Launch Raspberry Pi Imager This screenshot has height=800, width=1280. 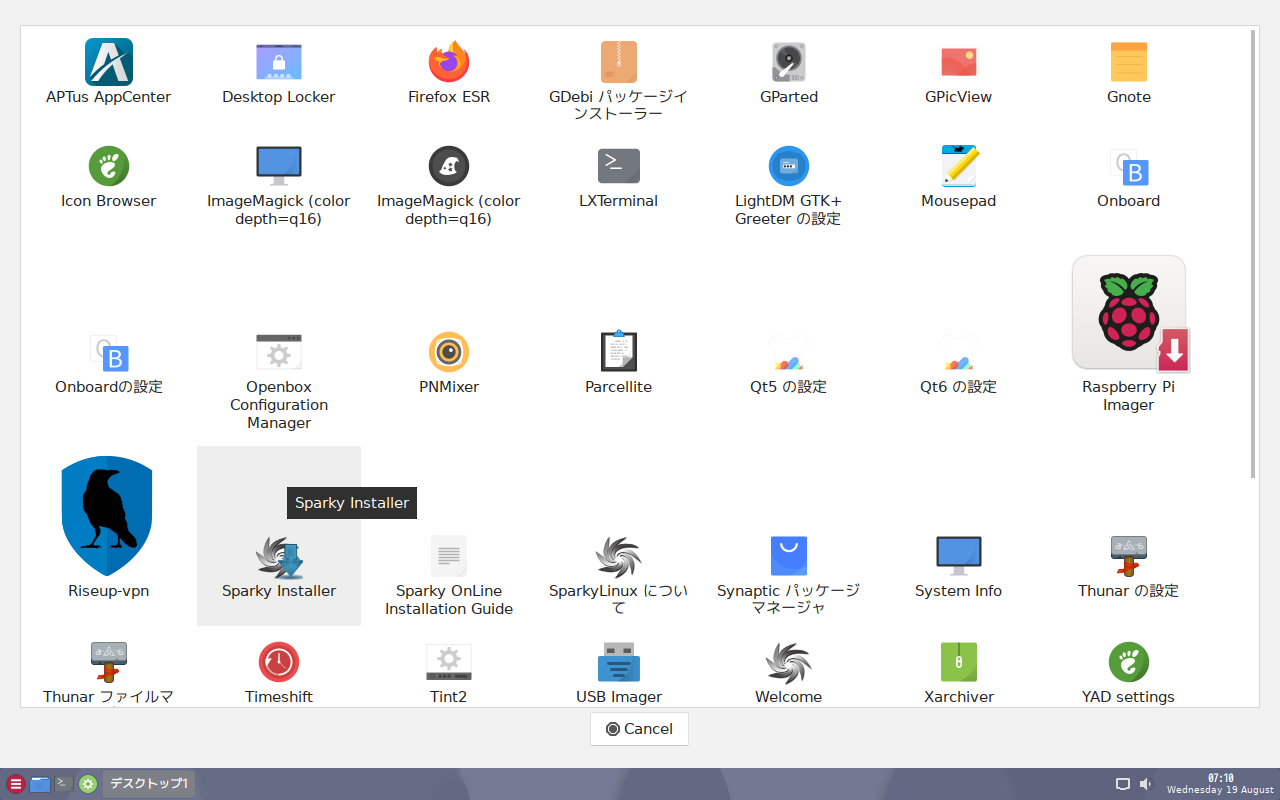click(1129, 334)
